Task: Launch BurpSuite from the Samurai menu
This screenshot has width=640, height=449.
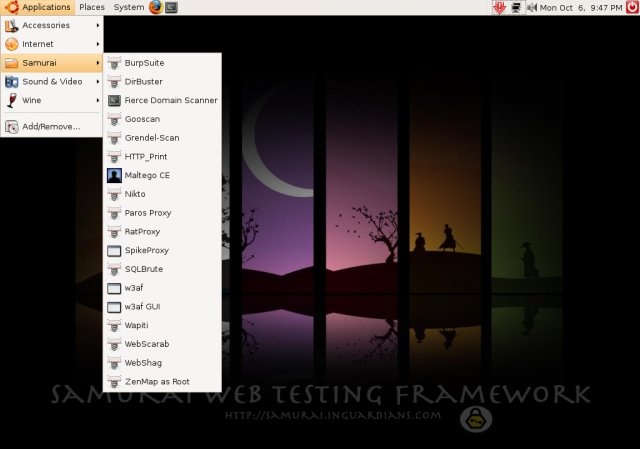Action: [x=162, y=63]
